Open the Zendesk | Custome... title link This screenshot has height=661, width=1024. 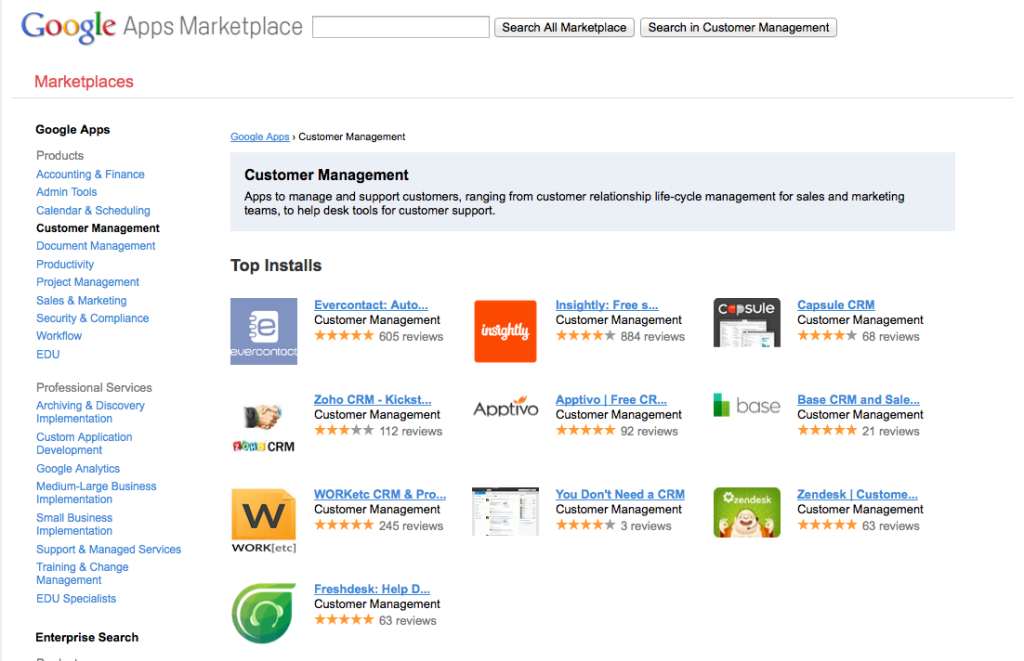[x=857, y=494]
